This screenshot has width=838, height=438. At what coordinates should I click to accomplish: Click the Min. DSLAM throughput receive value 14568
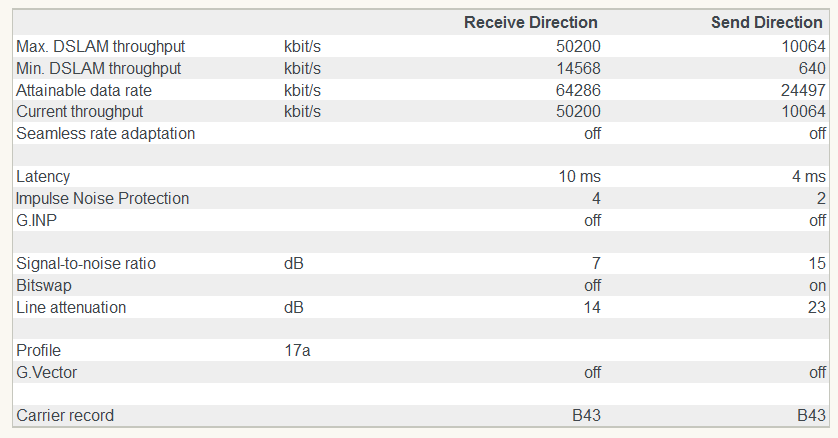(579, 68)
